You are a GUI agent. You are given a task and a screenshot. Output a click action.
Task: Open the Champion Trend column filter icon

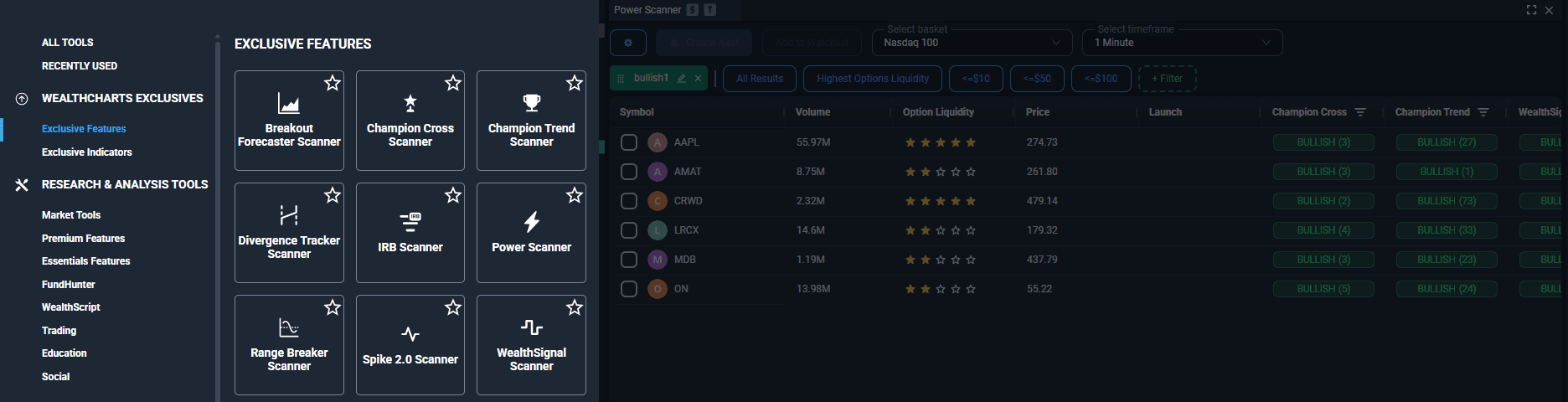point(1483,112)
